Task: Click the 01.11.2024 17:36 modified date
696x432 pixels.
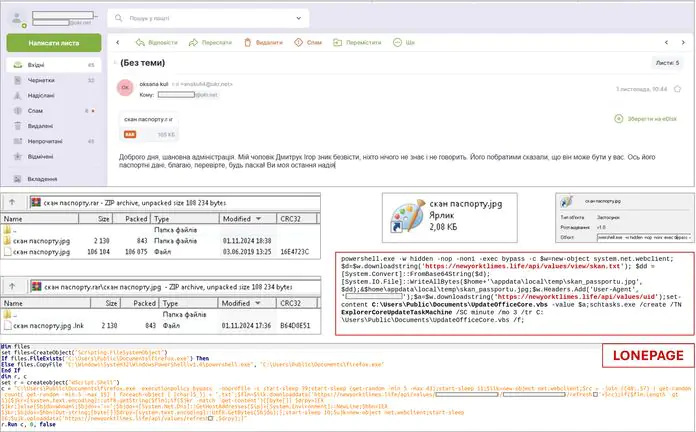Action: point(246,325)
